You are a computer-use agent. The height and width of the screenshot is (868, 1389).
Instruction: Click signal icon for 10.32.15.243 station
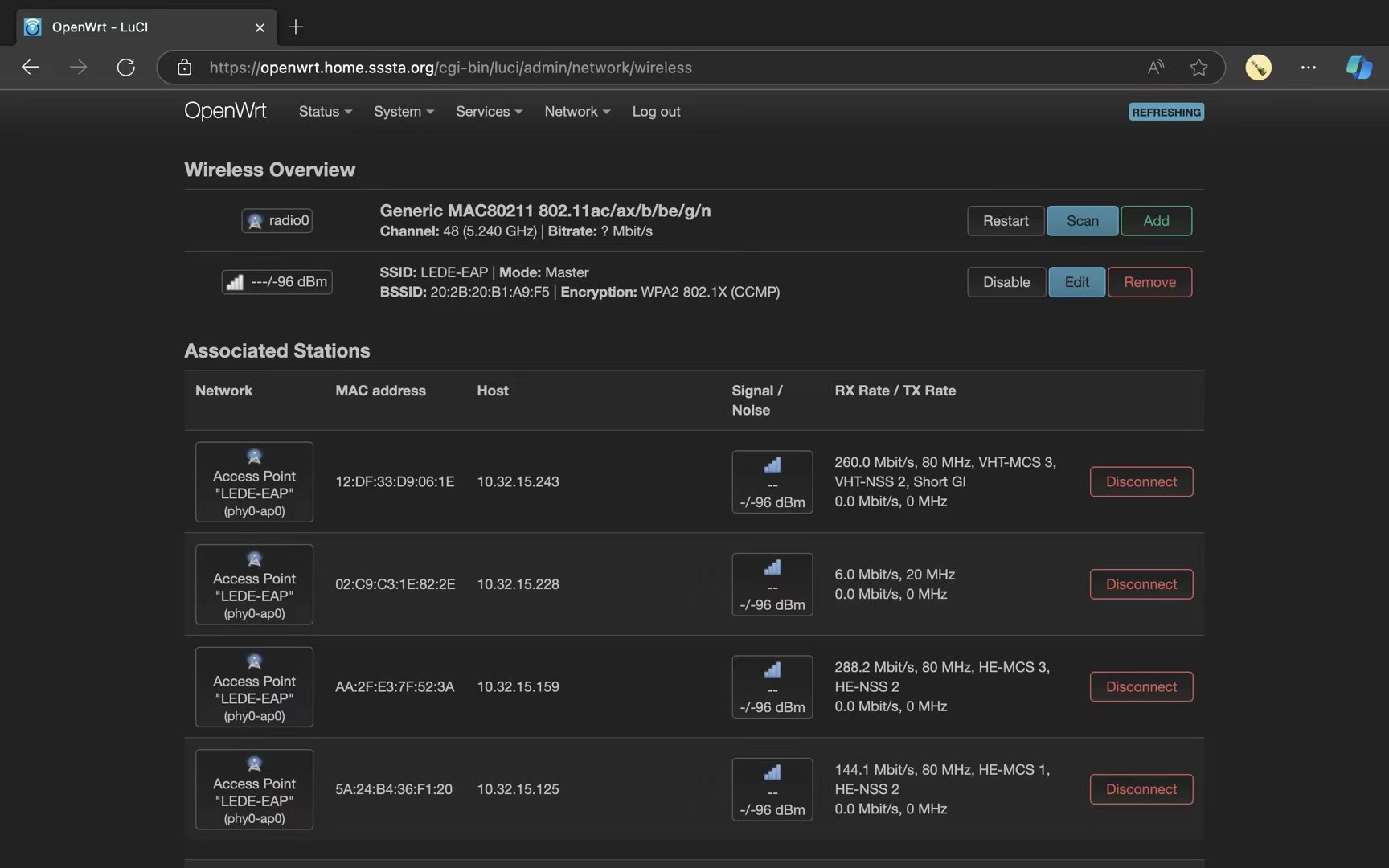(x=772, y=481)
